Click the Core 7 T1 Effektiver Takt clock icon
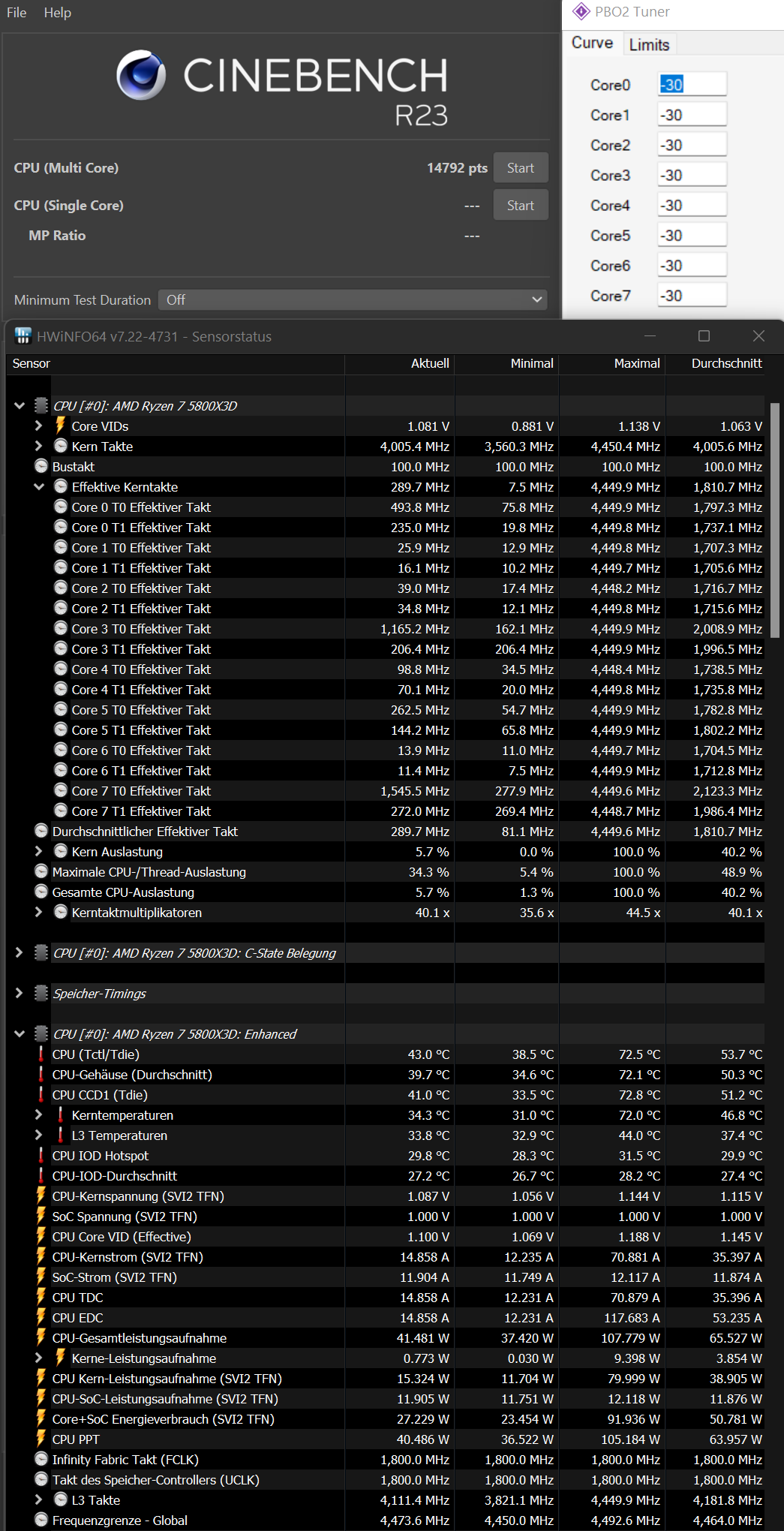 coord(61,811)
